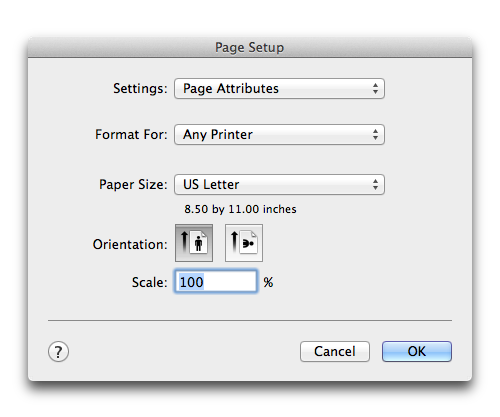Click the Paper Size popup up-down arrows
This screenshot has width=500, height=417.
[375, 185]
